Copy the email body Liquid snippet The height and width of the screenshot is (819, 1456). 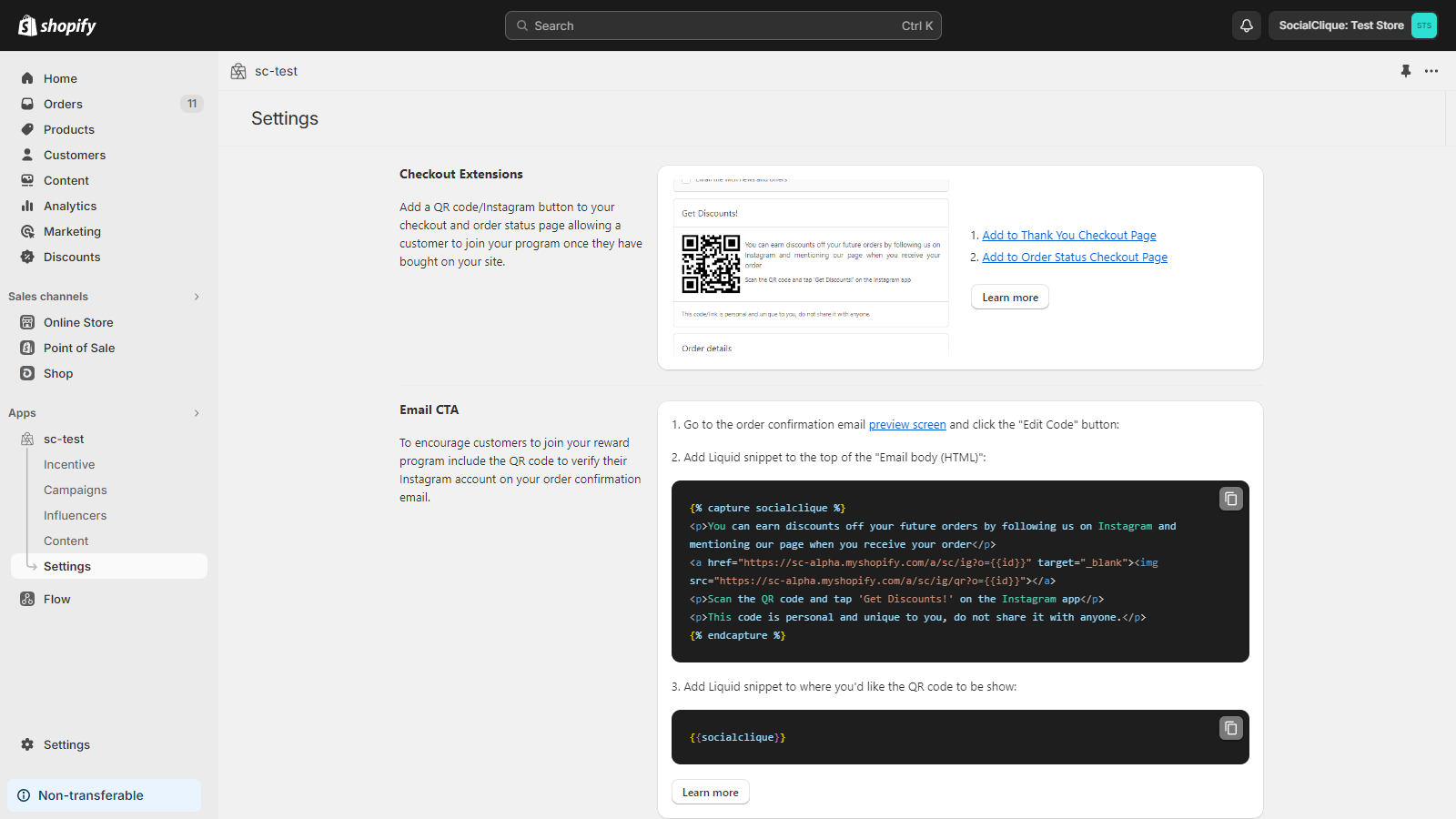[x=1231, y=499]
